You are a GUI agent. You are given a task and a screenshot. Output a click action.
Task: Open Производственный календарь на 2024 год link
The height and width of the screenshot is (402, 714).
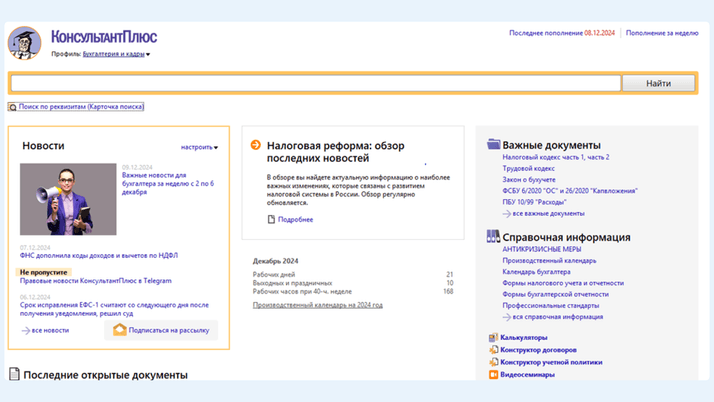click(317, 305)
